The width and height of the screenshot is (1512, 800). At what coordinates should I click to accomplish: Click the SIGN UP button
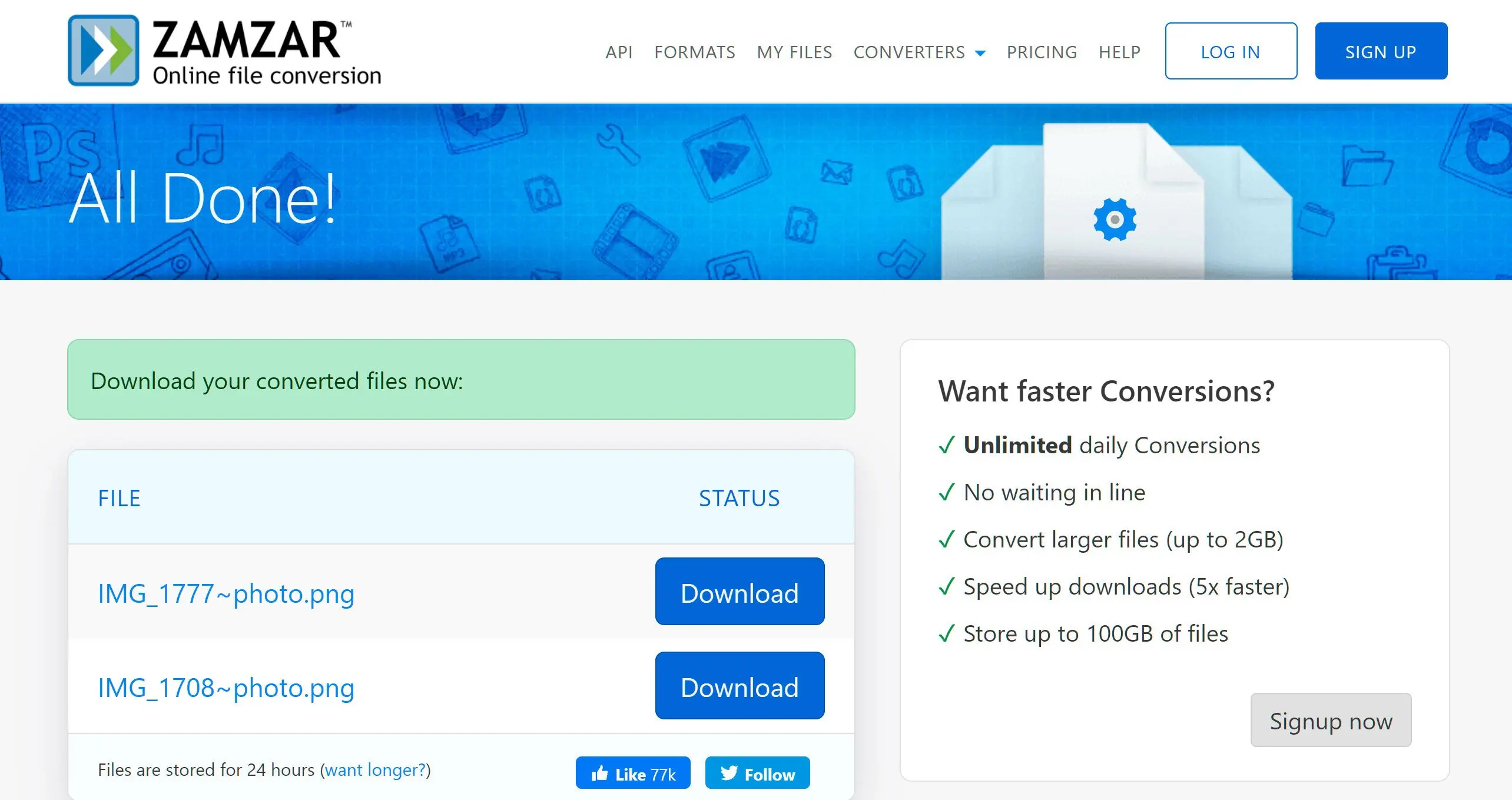(1381, 51)
